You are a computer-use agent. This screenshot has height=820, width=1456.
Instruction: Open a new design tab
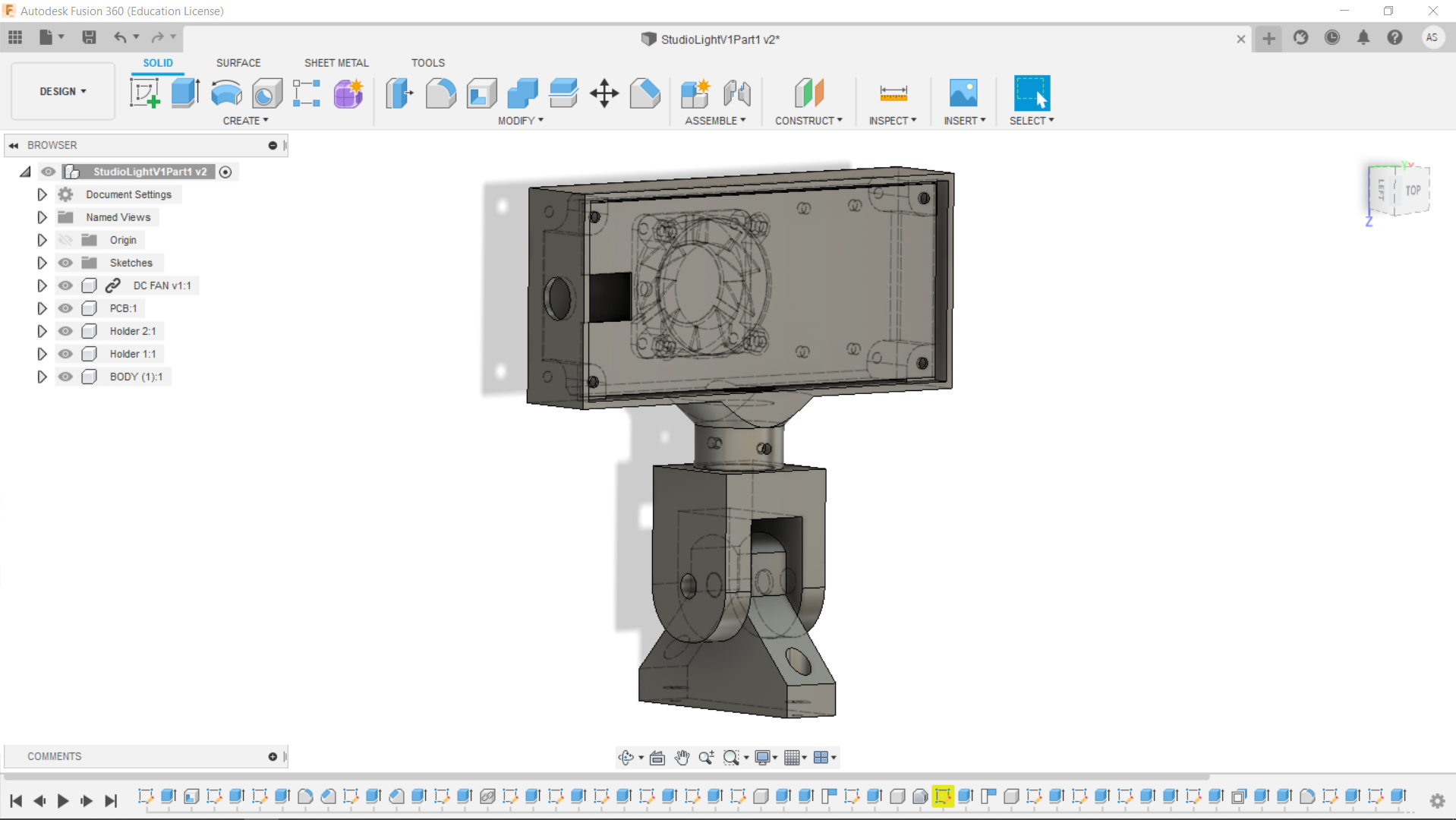click(1268, 38)
